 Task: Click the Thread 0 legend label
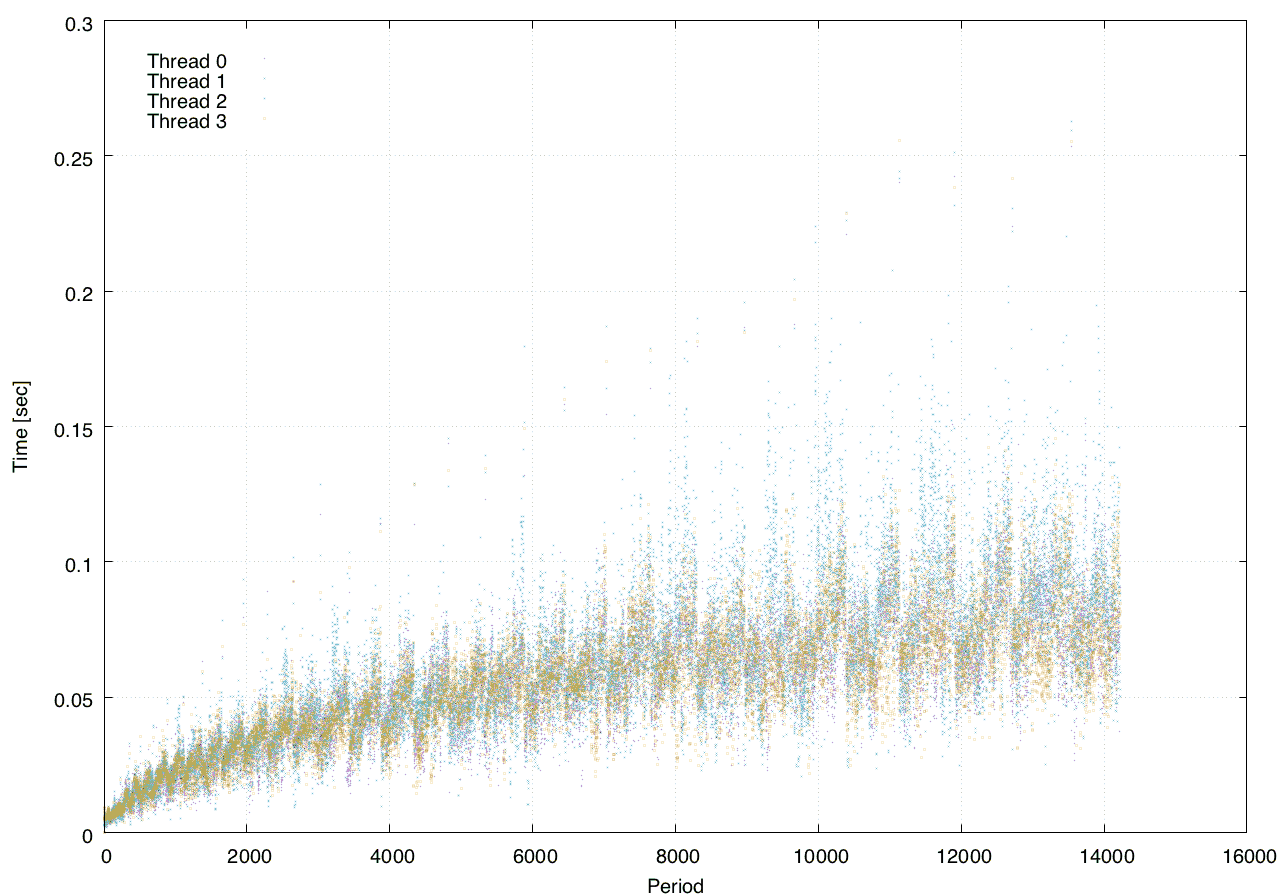point(187,61)
